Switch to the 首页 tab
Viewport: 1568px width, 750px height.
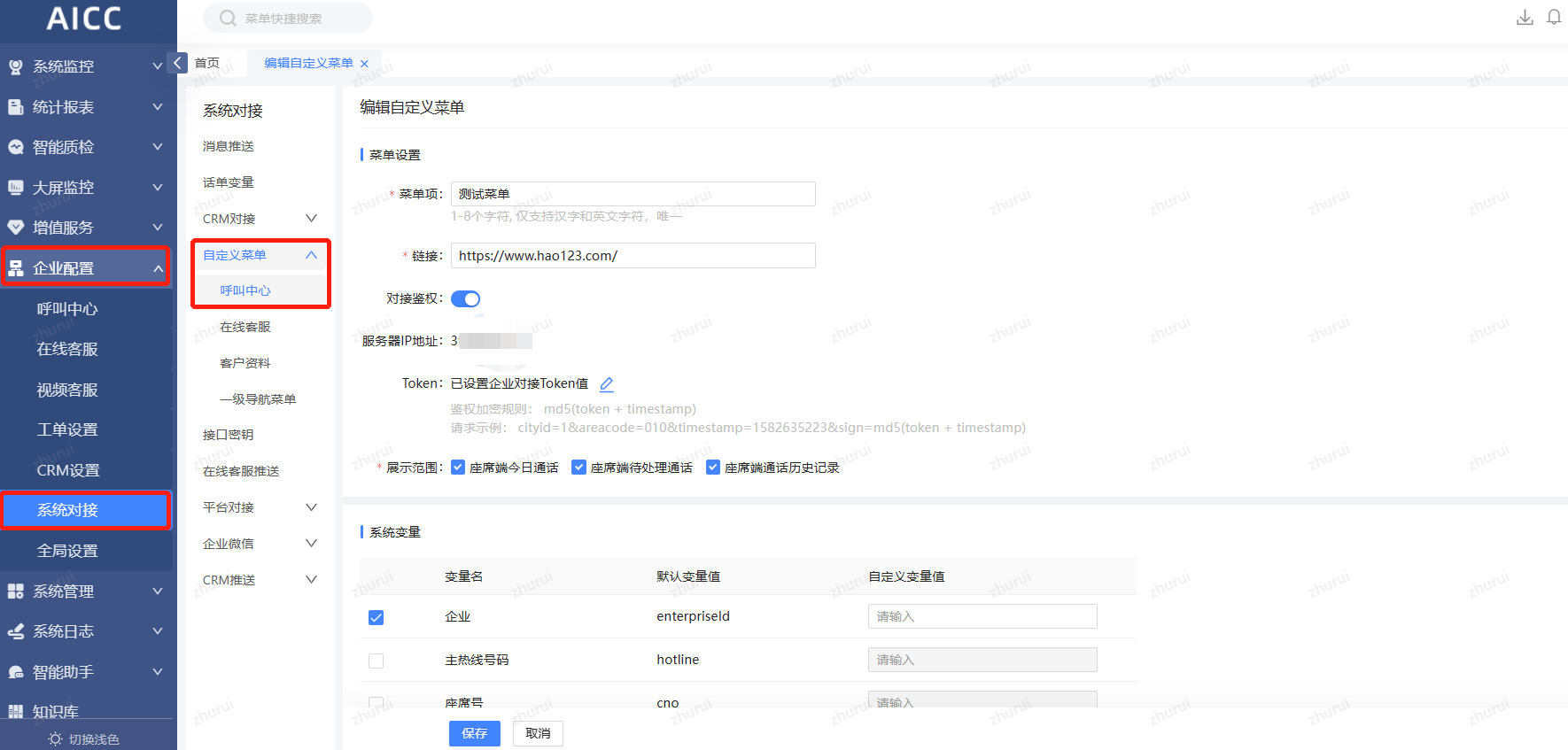(207, 63)
